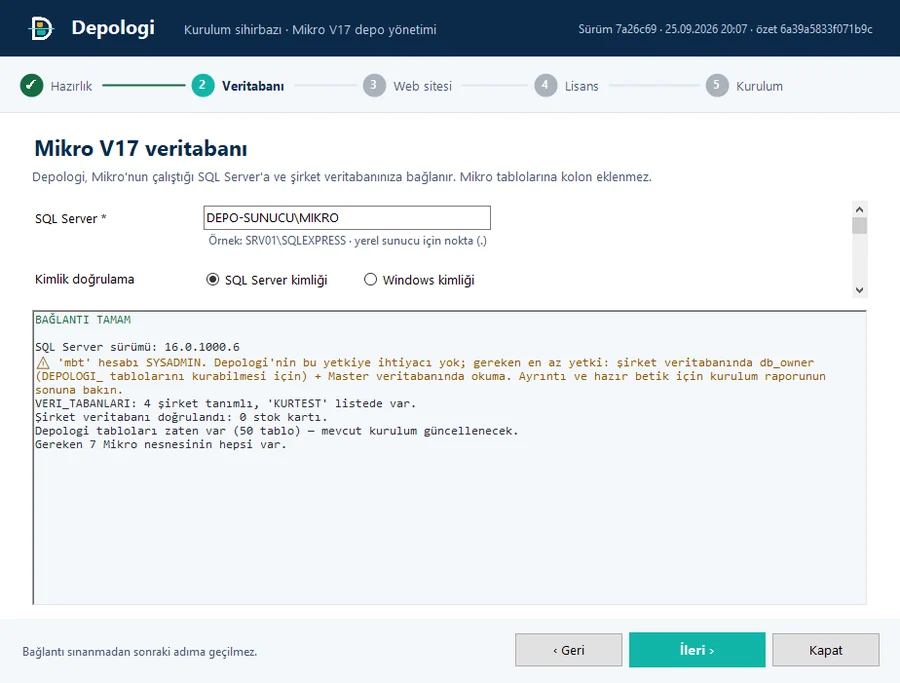Focus the SQL Server input field
900x683 pixels.
347,218
